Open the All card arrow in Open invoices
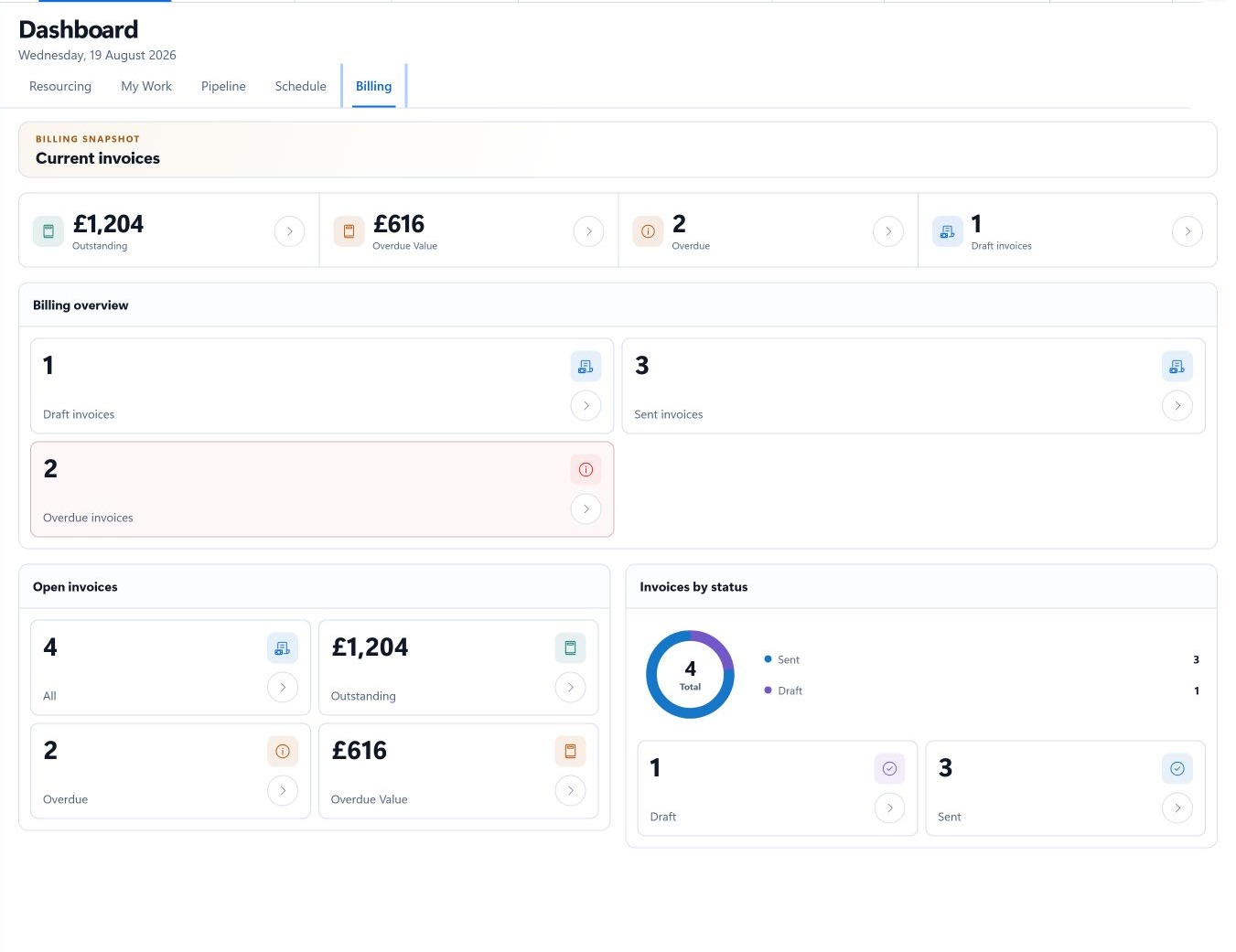 tap(283, 687)
